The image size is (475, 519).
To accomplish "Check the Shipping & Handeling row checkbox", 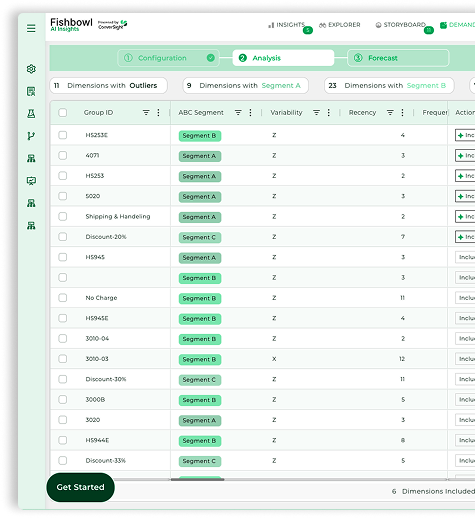I will pos(62,216).
